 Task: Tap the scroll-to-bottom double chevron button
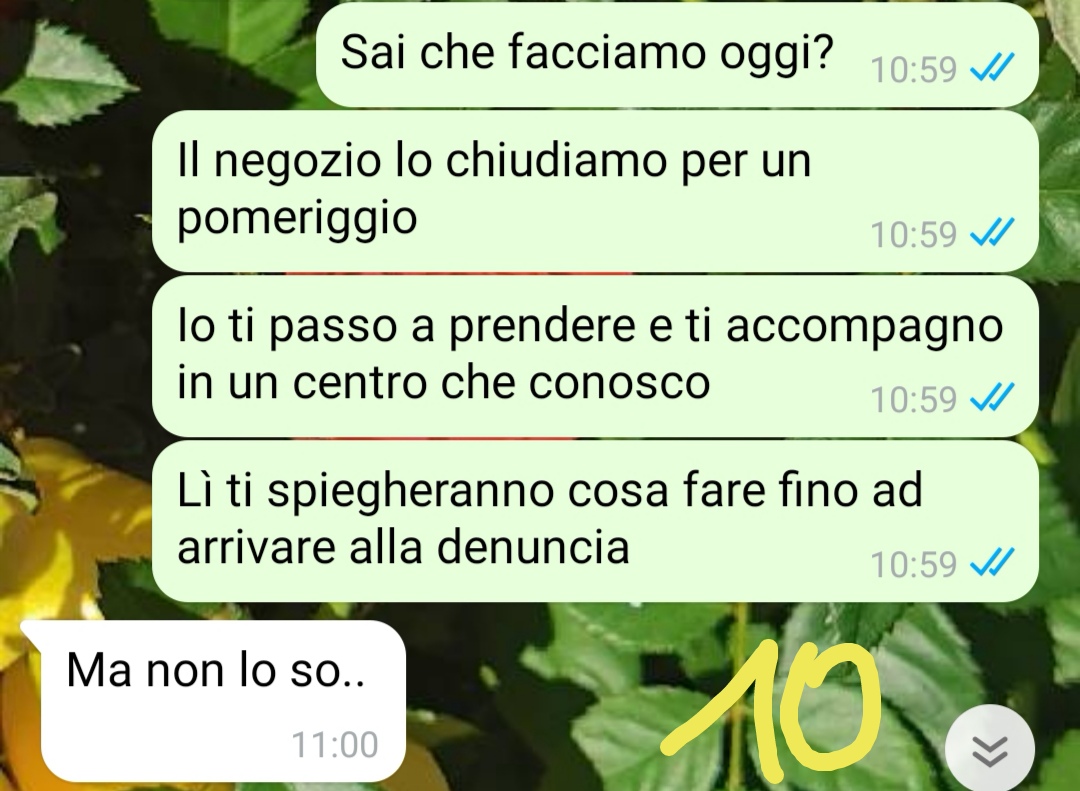[x=990, y=750]
